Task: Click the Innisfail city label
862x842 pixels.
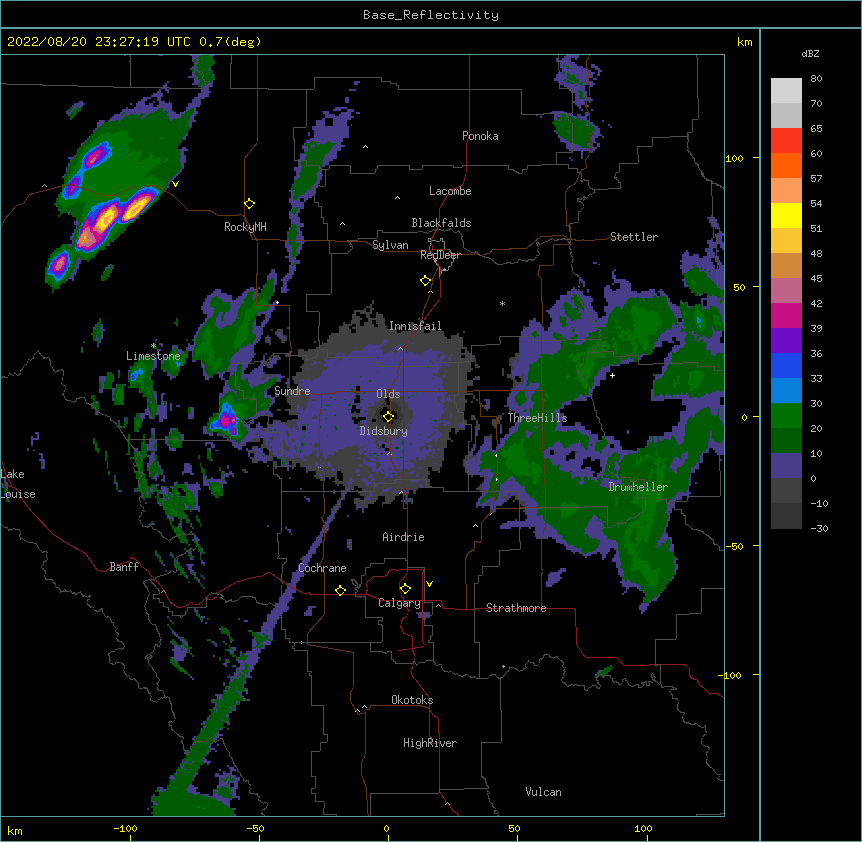Action: click(415, 326)
